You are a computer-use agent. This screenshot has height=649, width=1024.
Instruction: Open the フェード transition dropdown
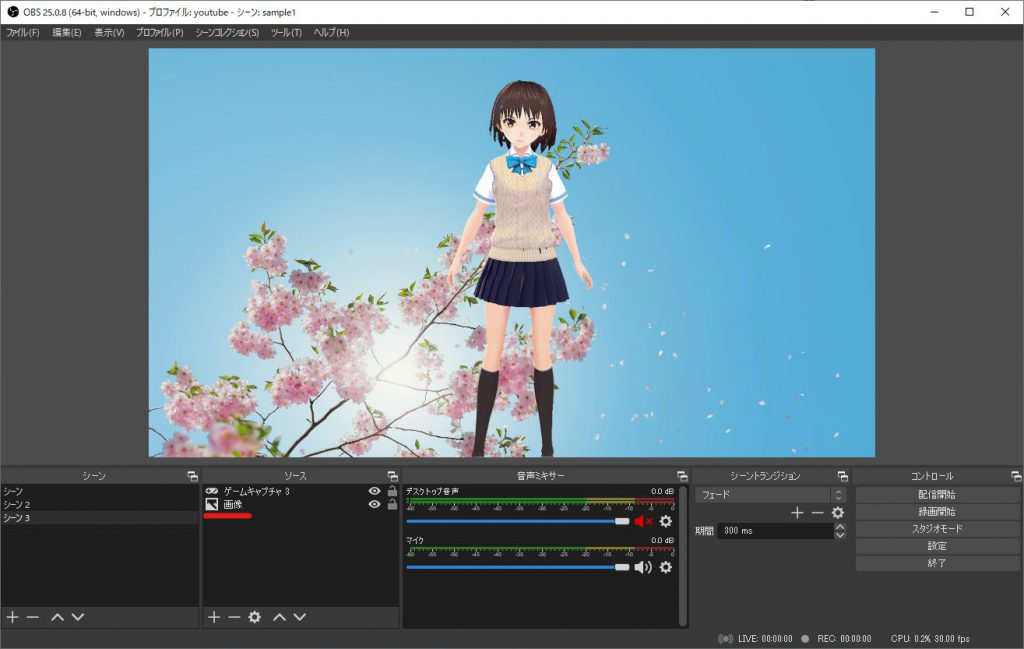click(771, 495)
